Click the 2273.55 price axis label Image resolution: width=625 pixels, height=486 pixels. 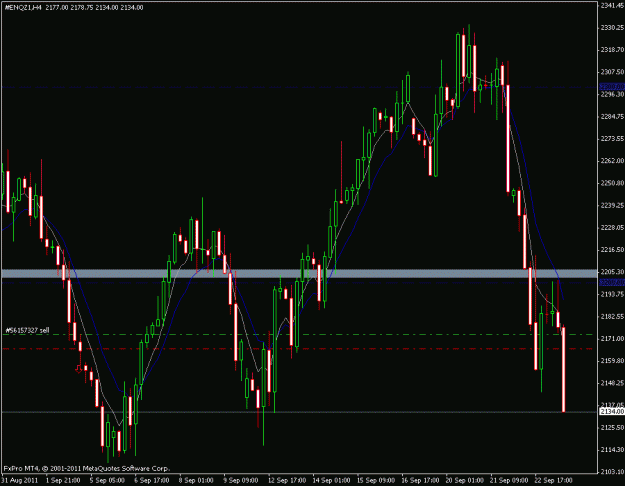click(x=612, y=138)
